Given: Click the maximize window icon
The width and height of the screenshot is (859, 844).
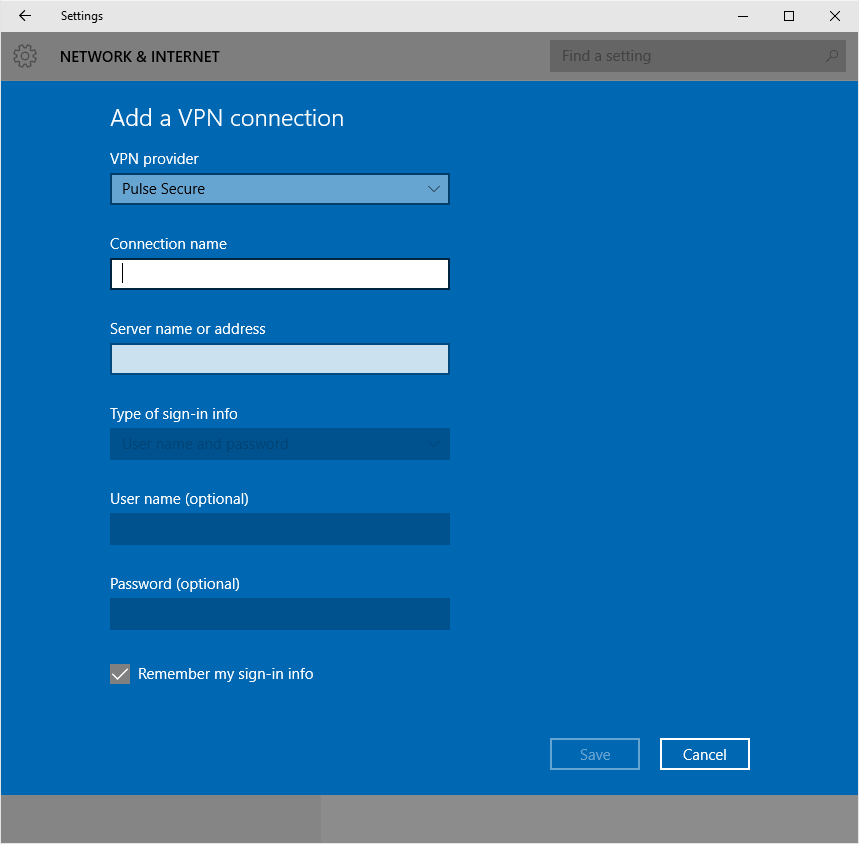Looking at the screenshot, I should pyautogui.click(x=788, y=16).
